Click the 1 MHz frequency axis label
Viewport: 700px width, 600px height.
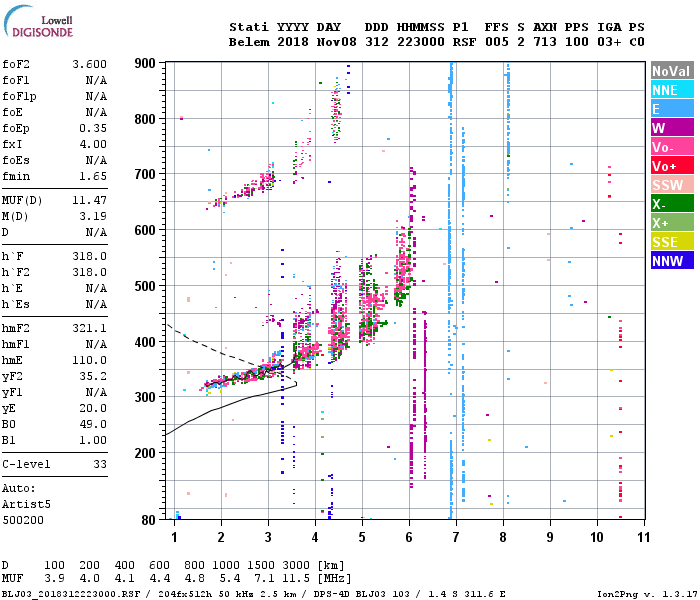174,537
